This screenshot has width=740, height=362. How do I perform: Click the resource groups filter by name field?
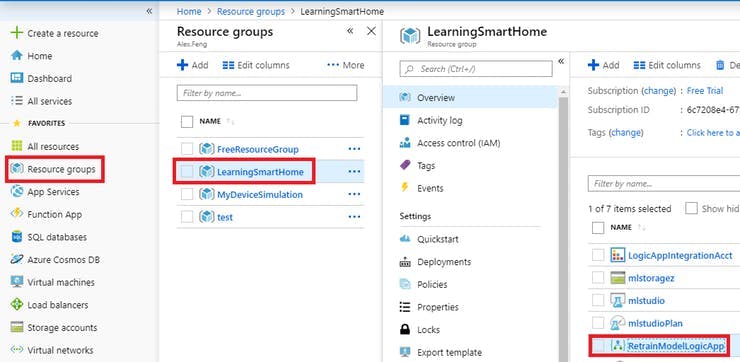pyautogui.click(x=267, y=93)
